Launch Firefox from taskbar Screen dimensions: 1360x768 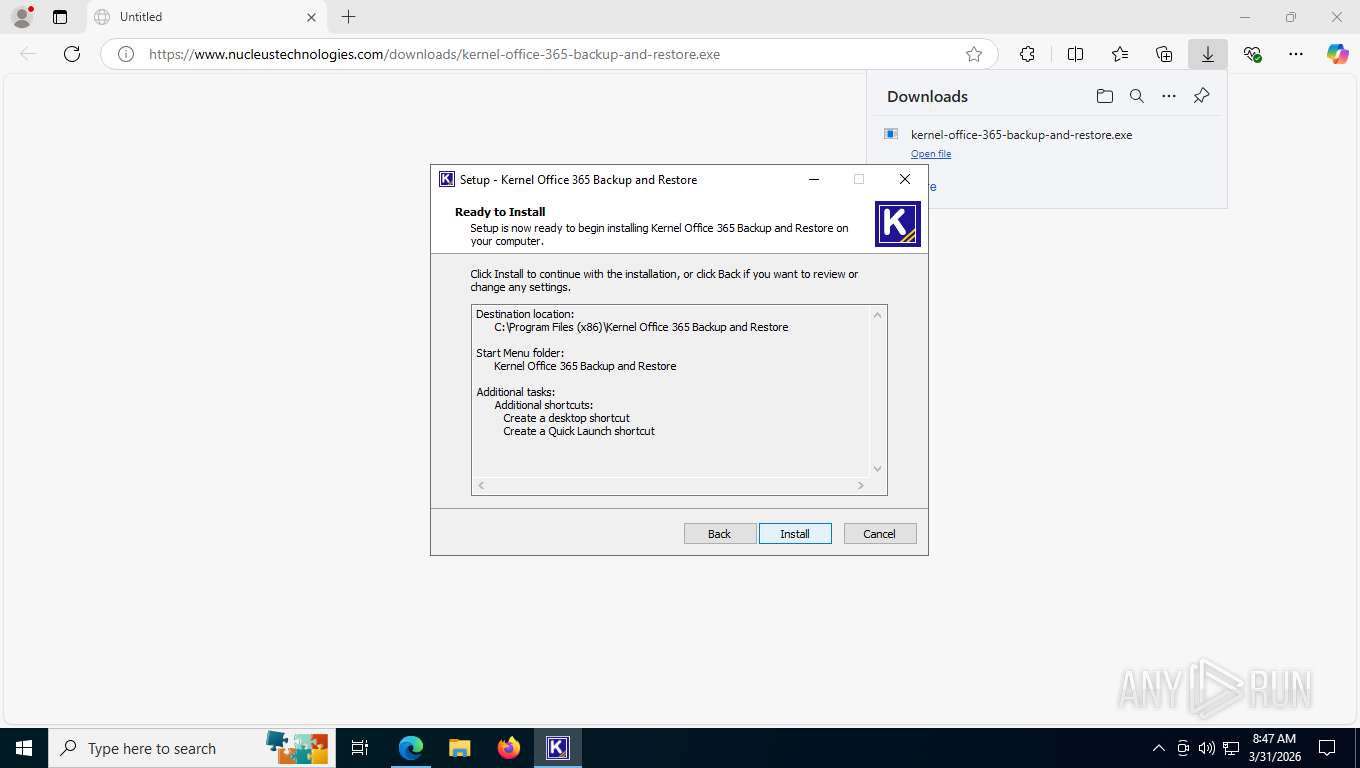pyautogui.click(x=509, y=748)
